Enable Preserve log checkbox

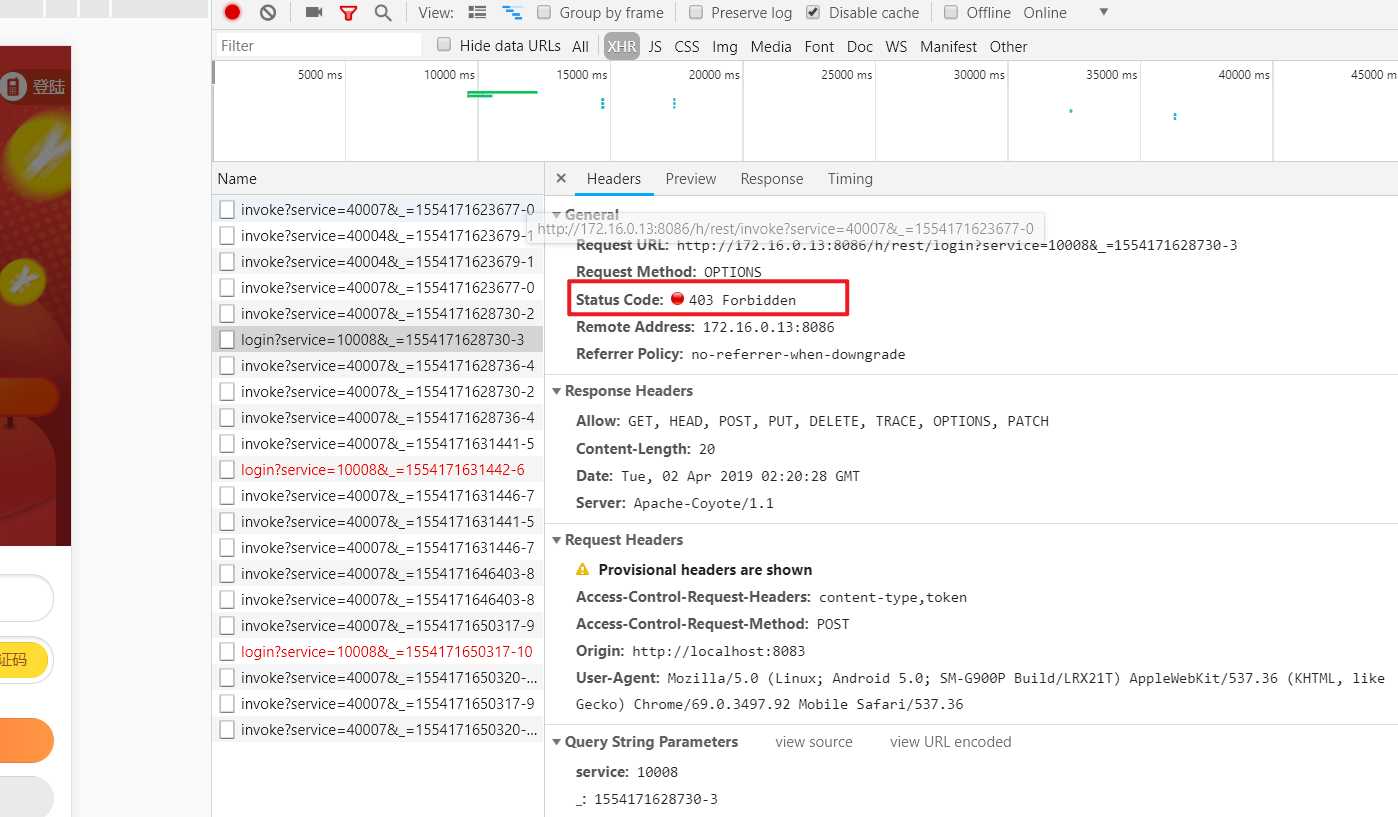(x=695, y=13)
